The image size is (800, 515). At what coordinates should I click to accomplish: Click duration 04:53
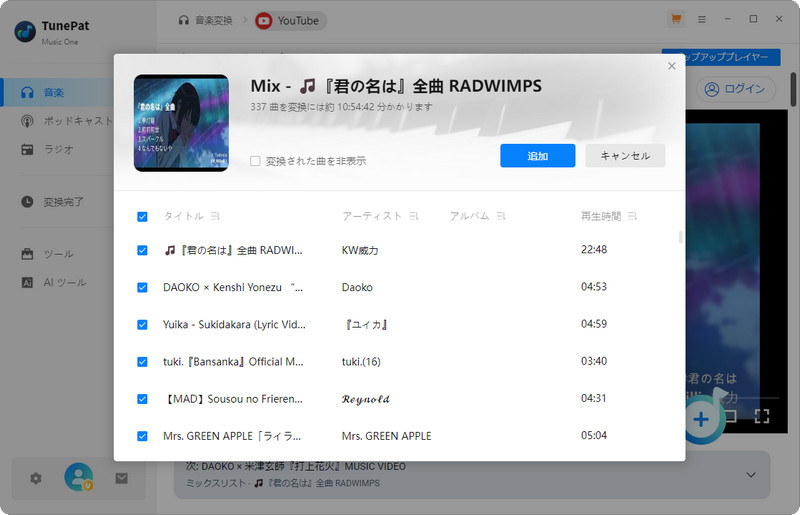pyautogui.click(x=594, y=287)
